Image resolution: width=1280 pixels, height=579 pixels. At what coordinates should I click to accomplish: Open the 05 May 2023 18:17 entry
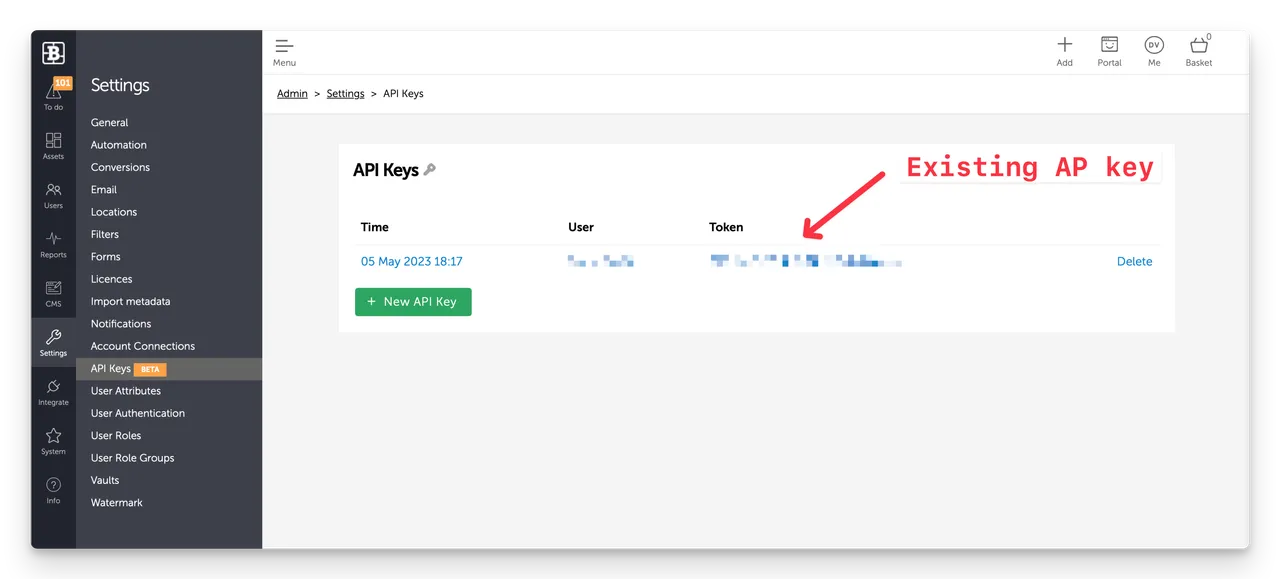click(x=411, y=262)
